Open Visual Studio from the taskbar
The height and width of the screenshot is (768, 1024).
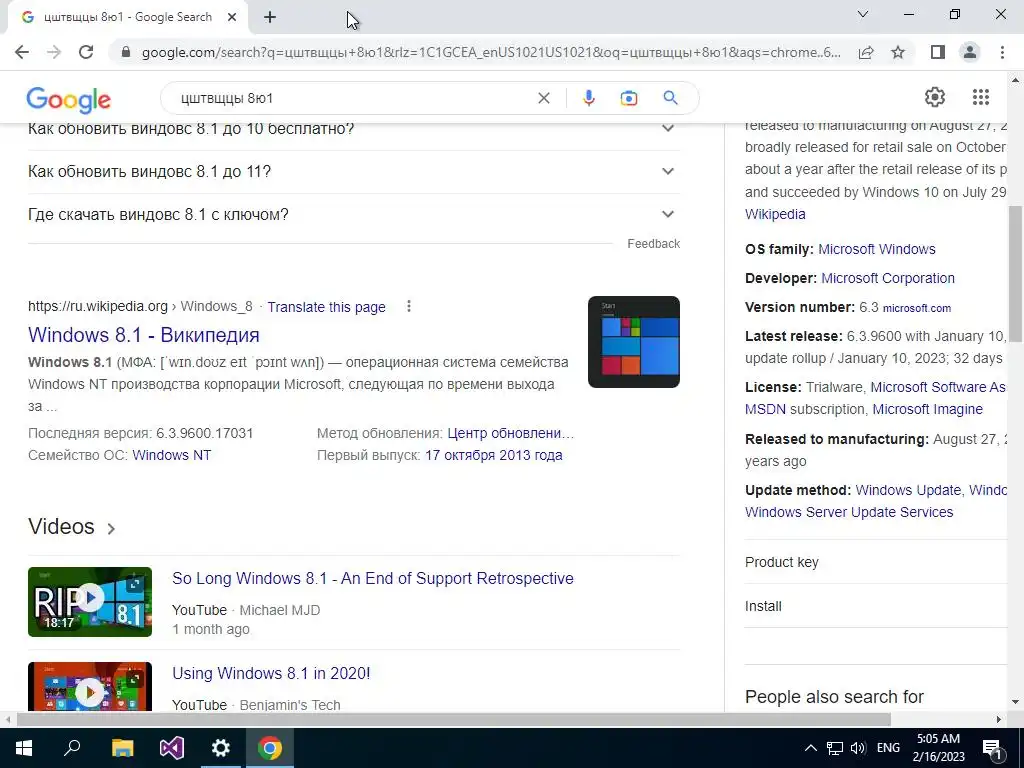172,748
